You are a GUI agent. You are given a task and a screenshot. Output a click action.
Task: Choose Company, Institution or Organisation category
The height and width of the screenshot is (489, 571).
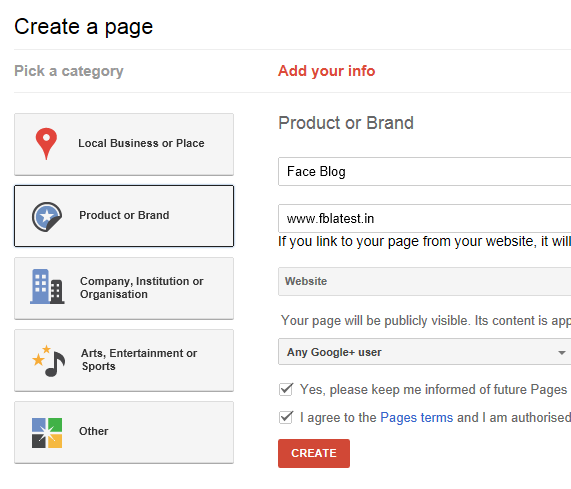[x=124, y=288]
